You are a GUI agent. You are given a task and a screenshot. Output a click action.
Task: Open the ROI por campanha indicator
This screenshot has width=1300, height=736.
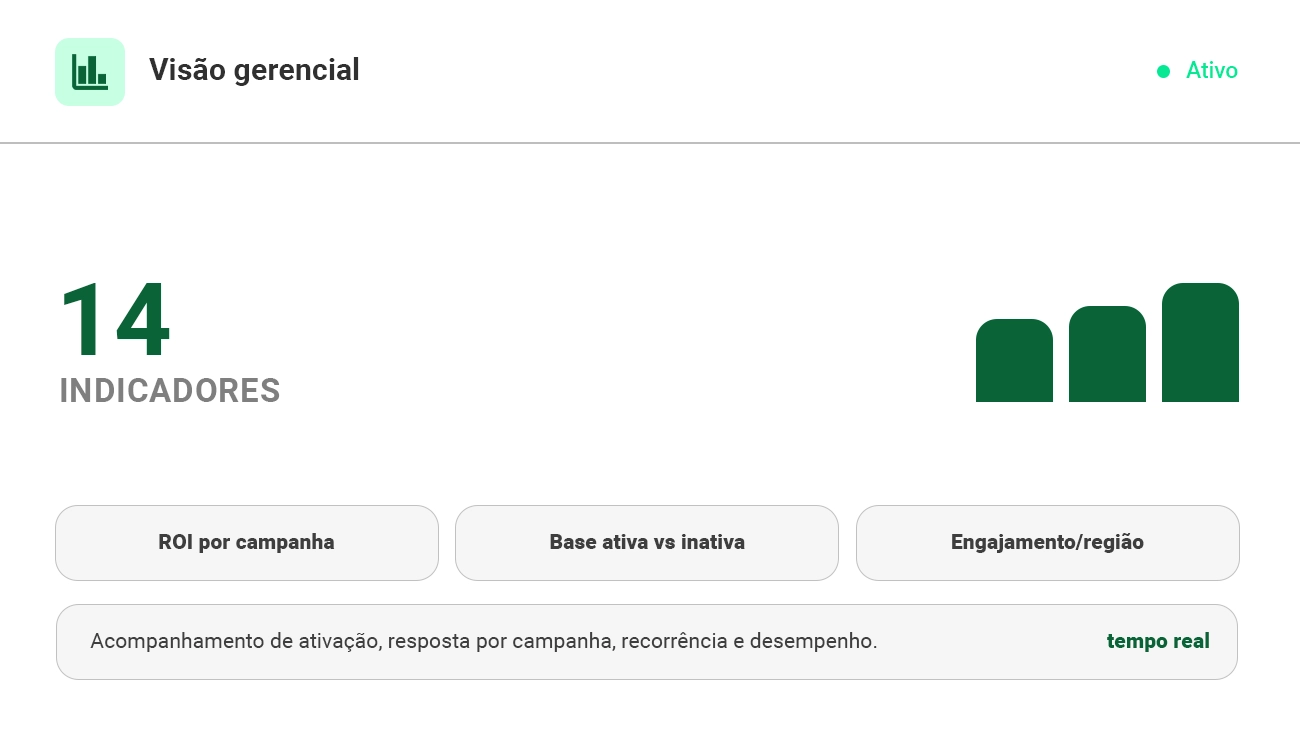click(247, 543)
